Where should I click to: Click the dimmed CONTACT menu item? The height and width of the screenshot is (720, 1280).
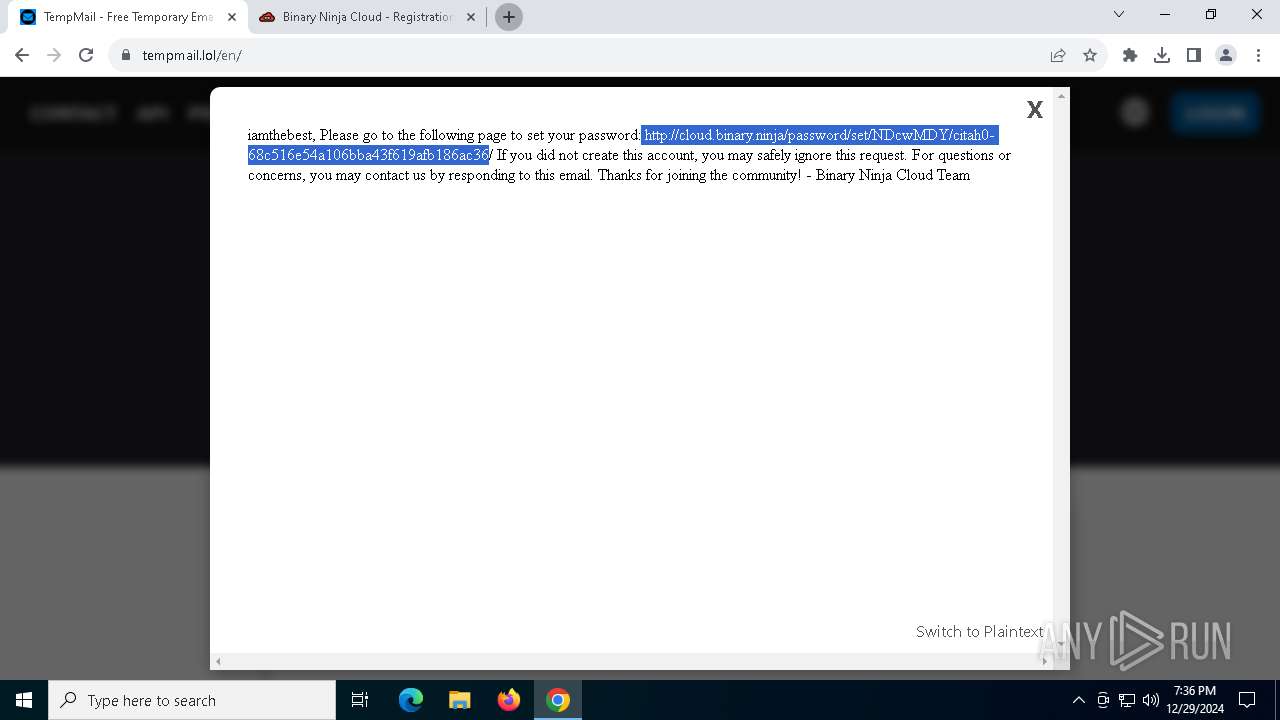74,113
